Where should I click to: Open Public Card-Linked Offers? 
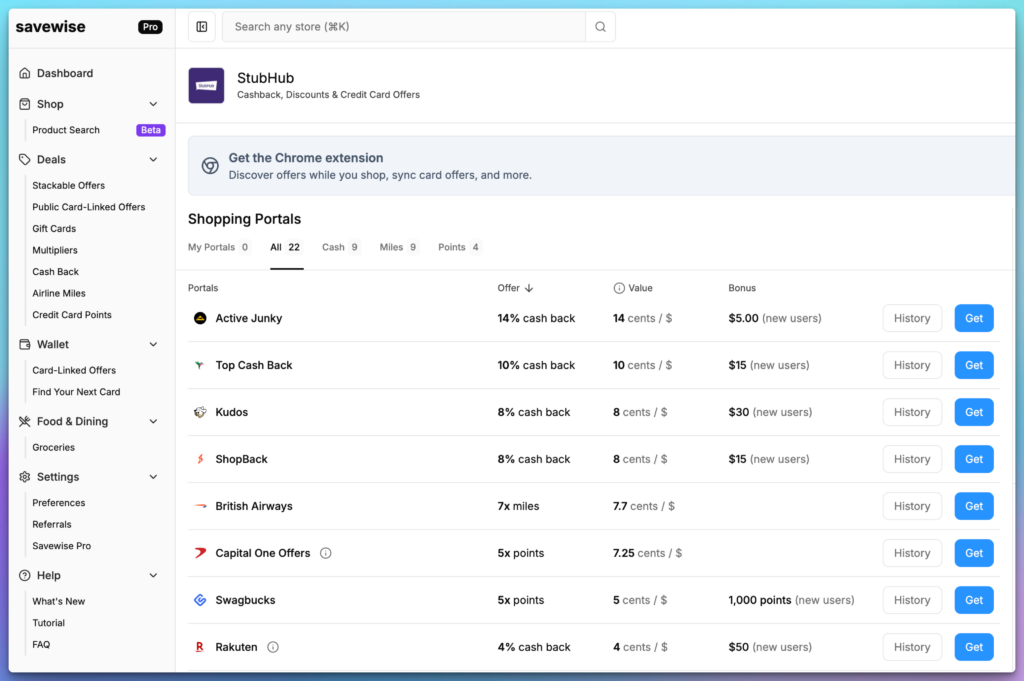coord(89,207)
